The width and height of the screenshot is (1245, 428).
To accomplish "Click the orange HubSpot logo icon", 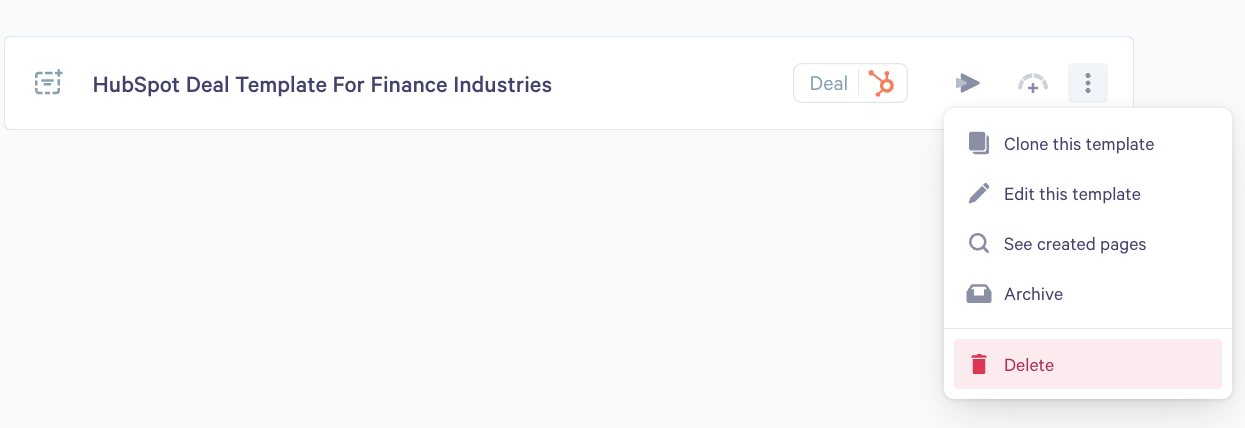I will [x=881, y=83].
